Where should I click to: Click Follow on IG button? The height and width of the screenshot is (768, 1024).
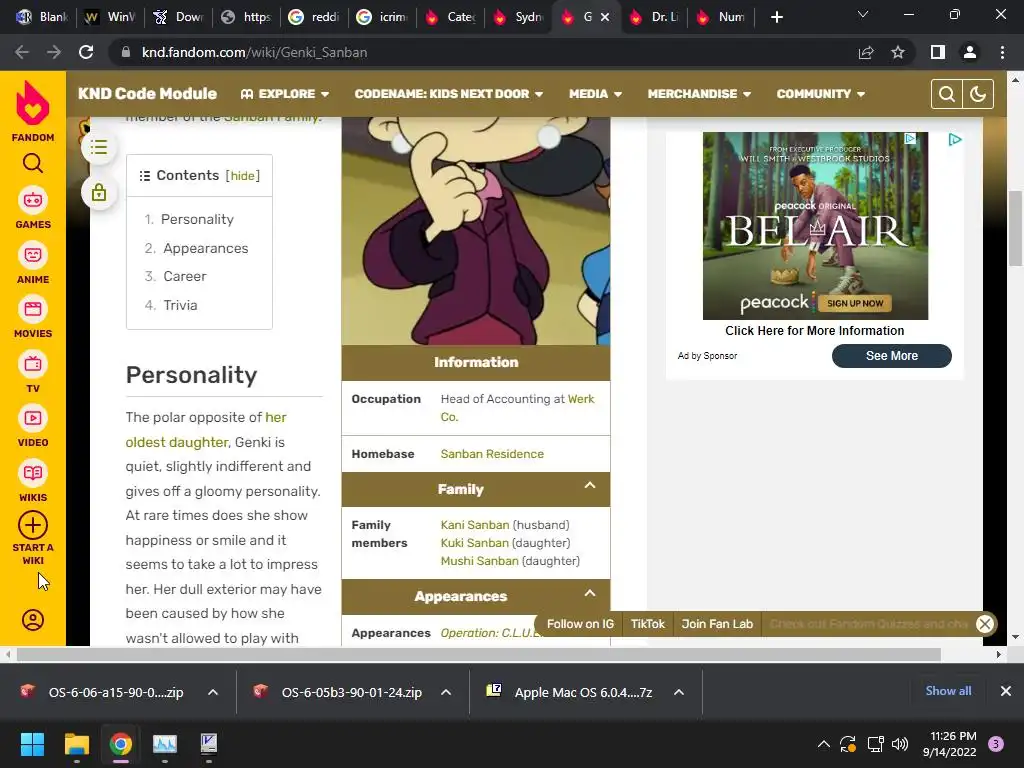580,624
